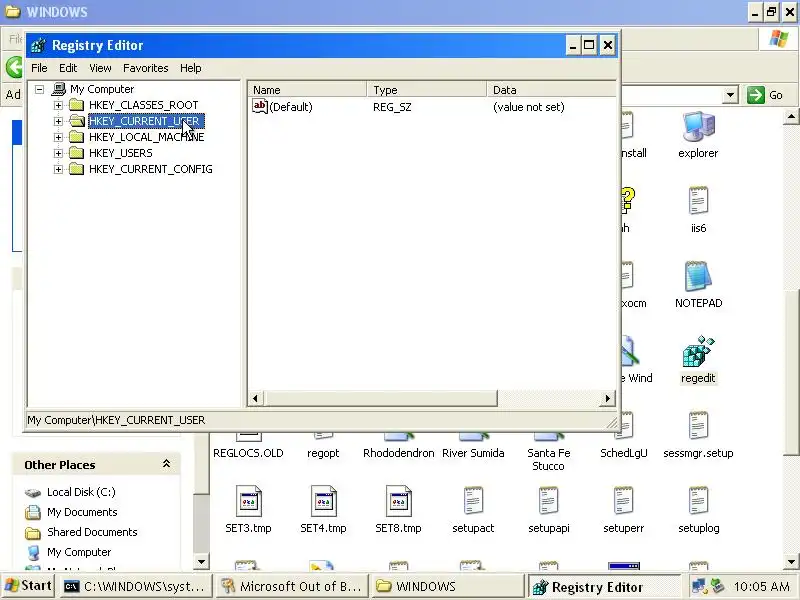Select the setupact file icon
This screenshot has width=800, height=600.
(473, 501)
